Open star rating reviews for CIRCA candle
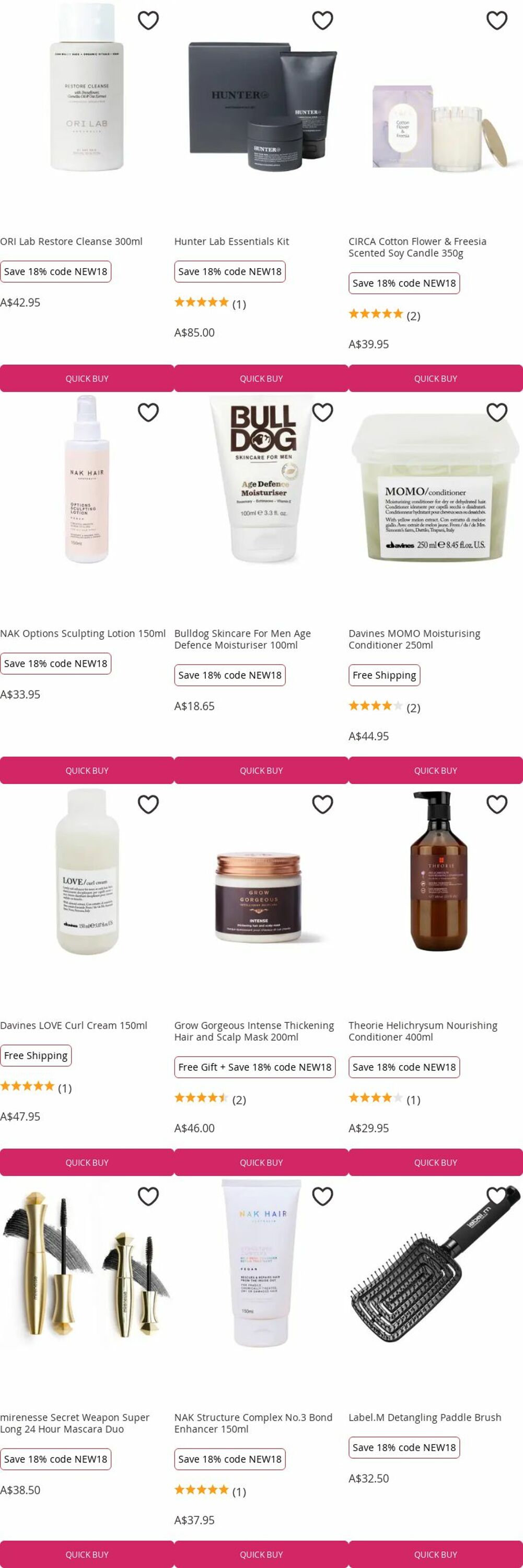The image size is (523, 1568). [385, 315]
